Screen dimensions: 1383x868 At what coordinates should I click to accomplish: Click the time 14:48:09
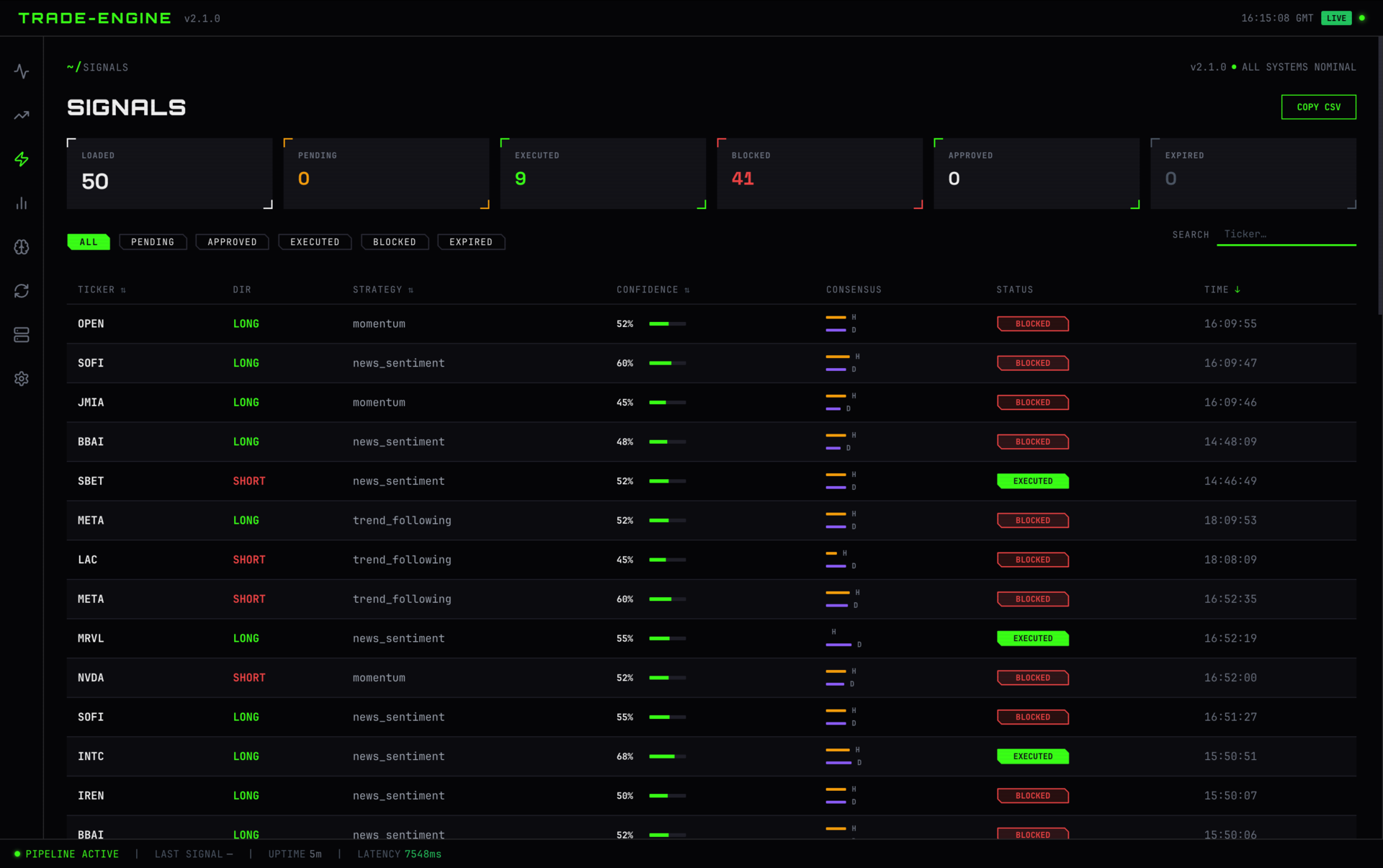[1230, 442]
